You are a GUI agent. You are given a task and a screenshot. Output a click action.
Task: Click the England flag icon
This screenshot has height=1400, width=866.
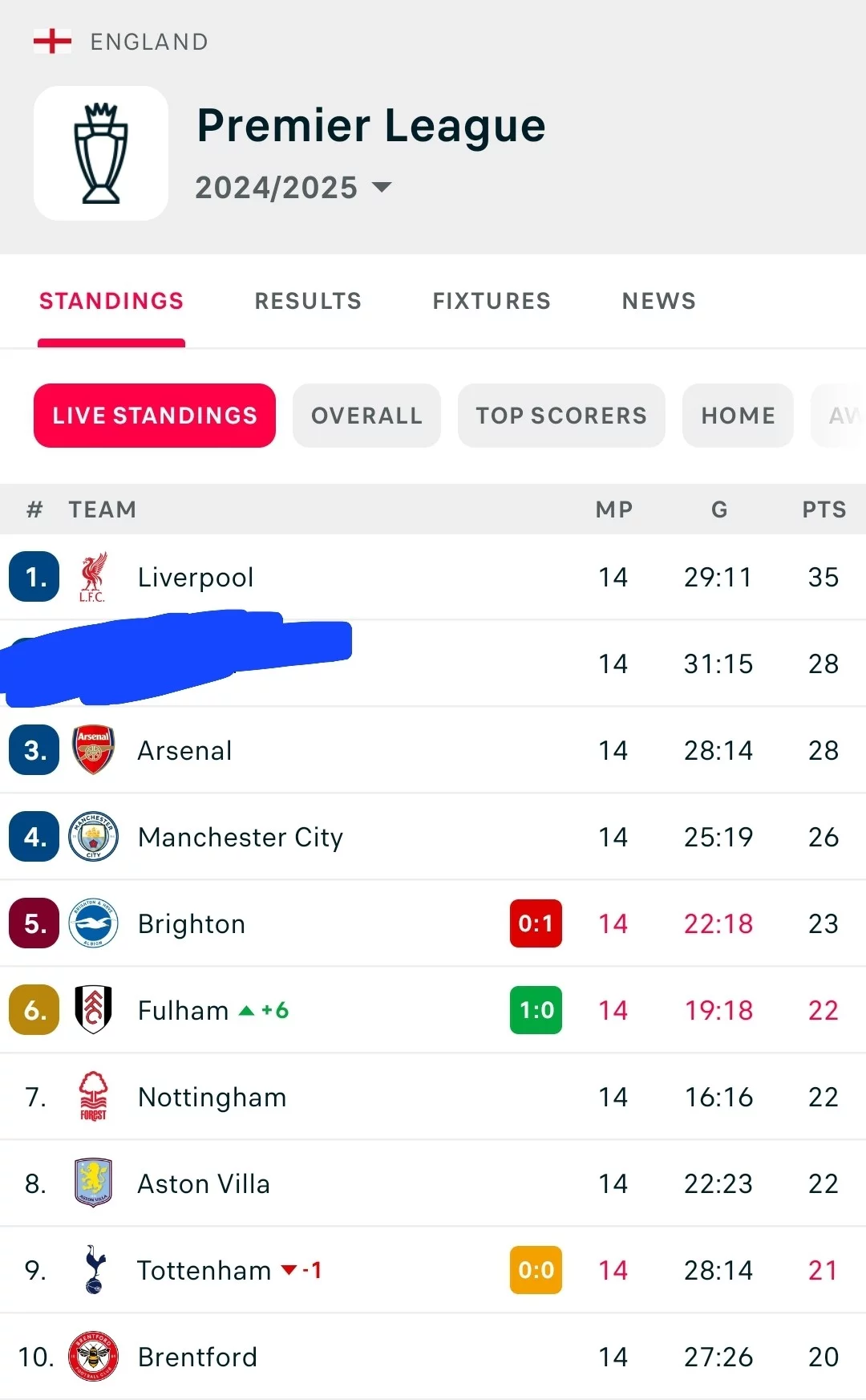point(52,41)
